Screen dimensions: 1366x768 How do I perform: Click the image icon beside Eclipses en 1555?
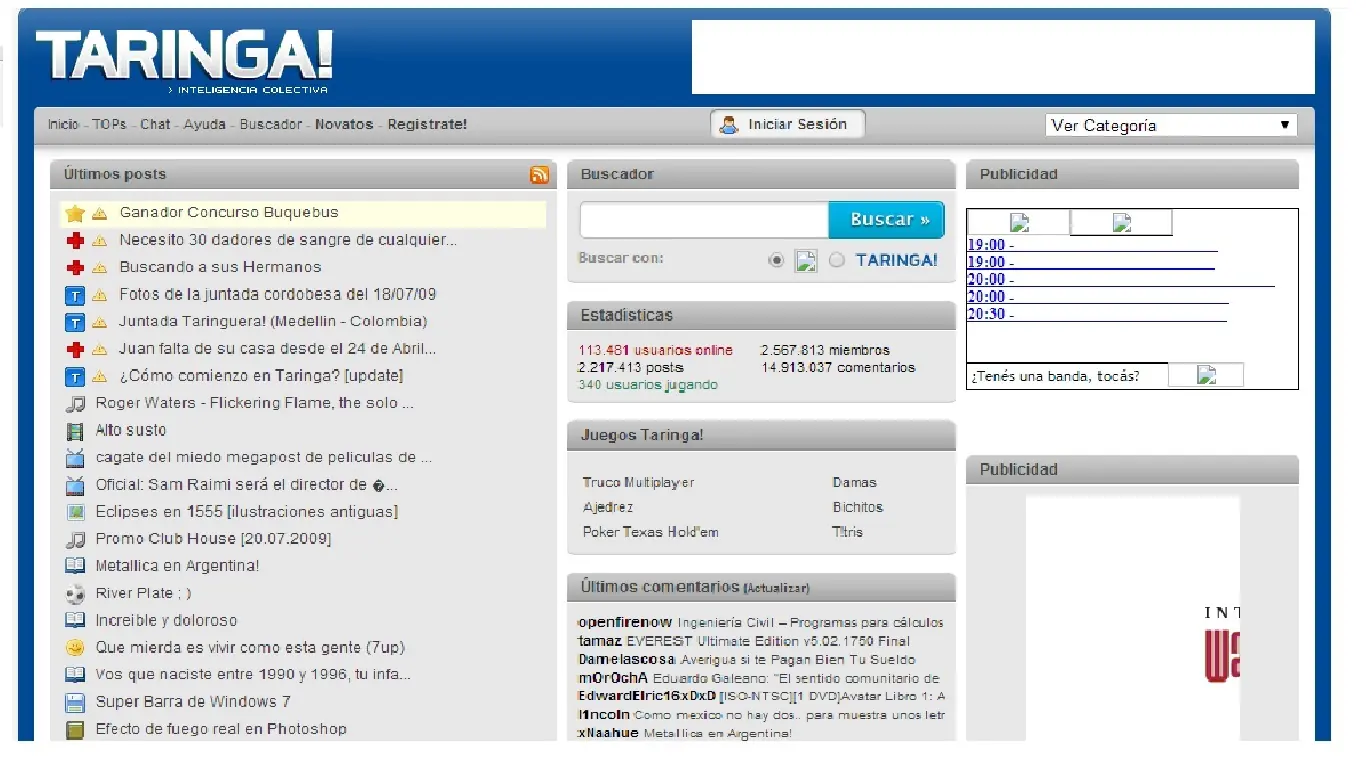click(x=75, y=512)
